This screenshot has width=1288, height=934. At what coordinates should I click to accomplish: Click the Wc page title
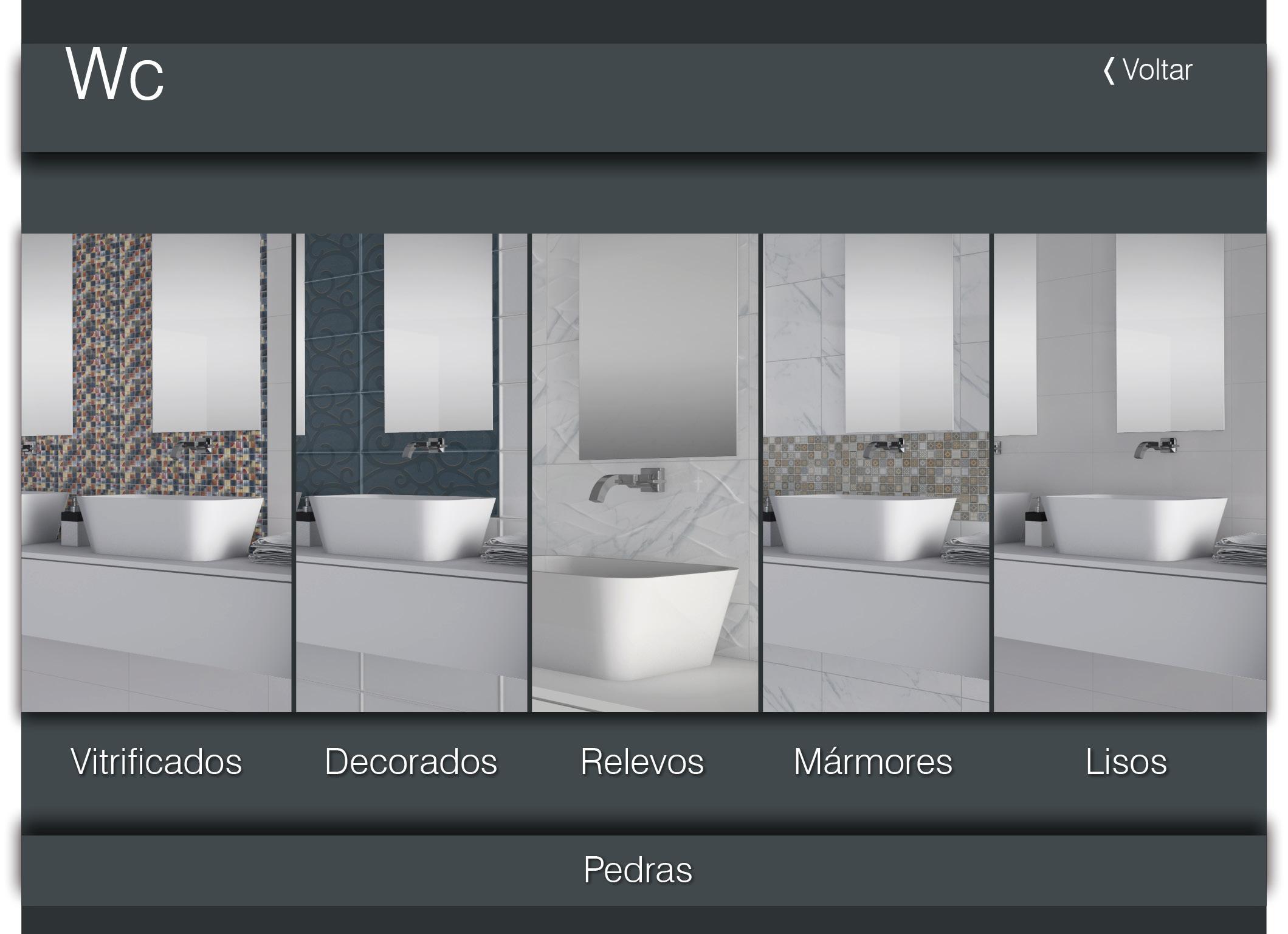tap(115, 74)
